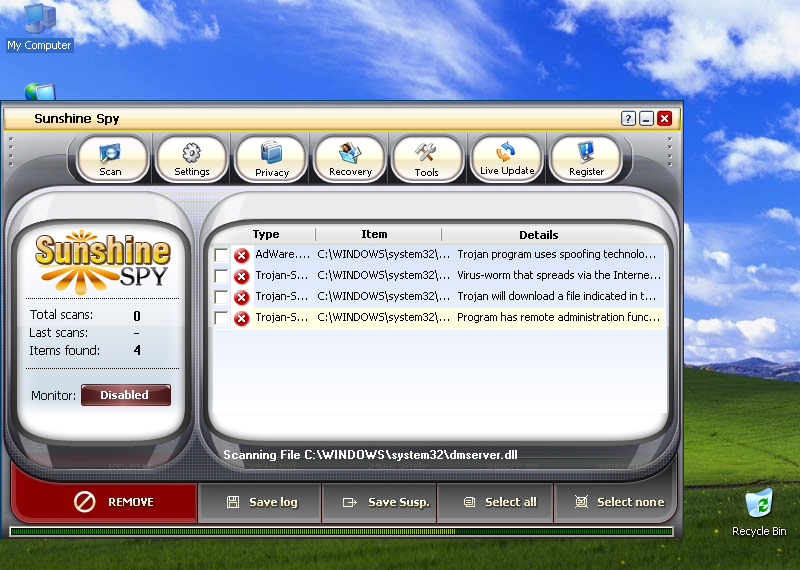The width and height of the screenshot is (800, 570).
Task: Click the 'AdWare....' type cell
Action: pos(282,254)
